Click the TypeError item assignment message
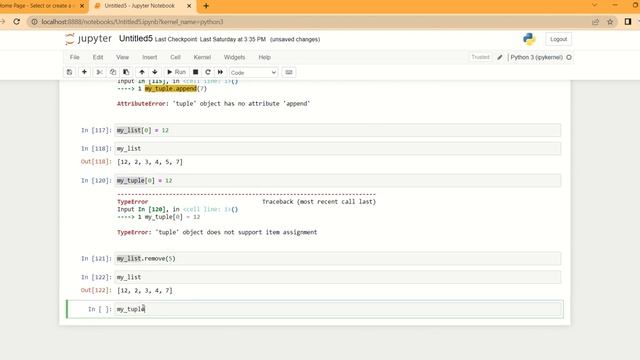The image size is (640, 360). click(217, 232)
